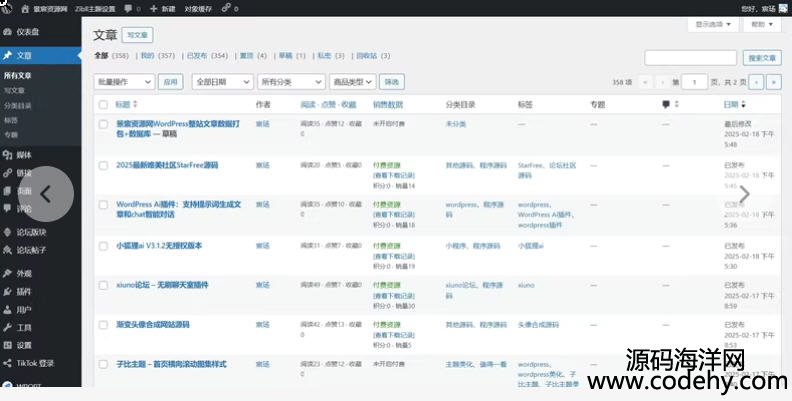Open the 用户 users icon
This screenshot has height=401, width=792.
7,310
